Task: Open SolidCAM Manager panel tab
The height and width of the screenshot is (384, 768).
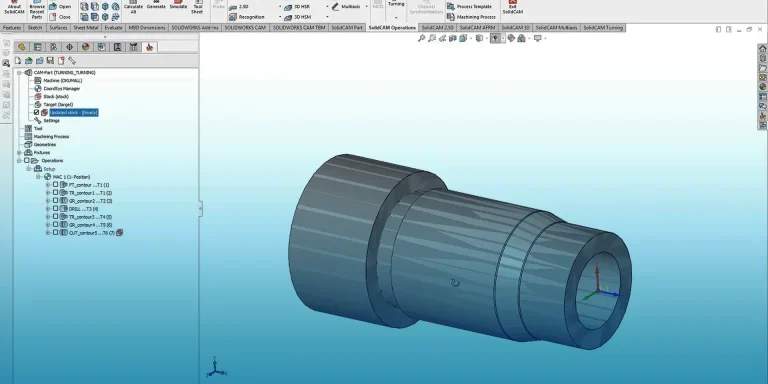Action: (149, 47)
